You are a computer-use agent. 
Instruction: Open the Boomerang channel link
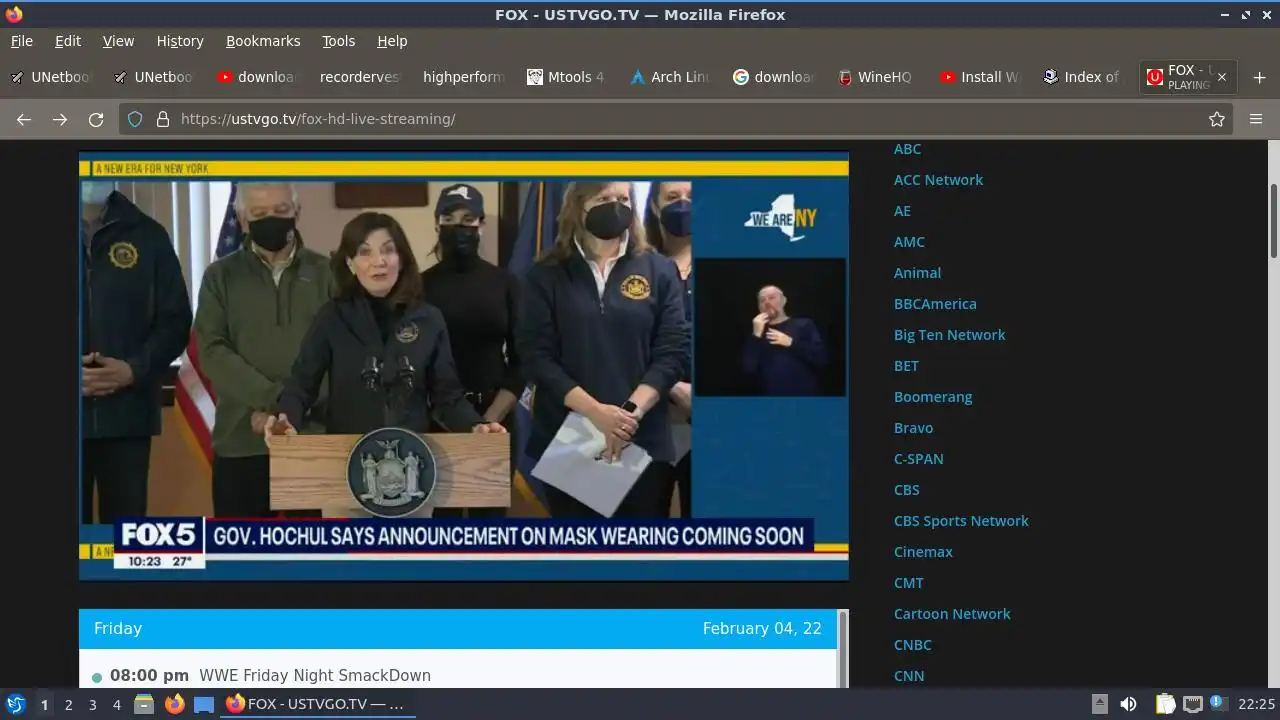[x=933, y=397]
